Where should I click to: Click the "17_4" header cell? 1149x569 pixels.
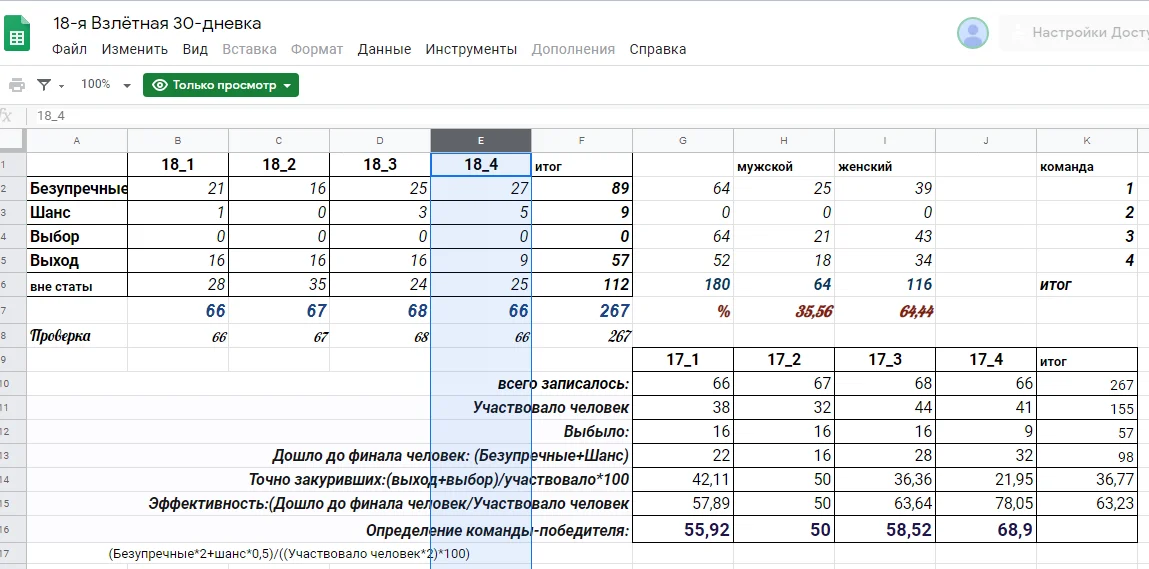pyautogui.click(x=986, y=360)
